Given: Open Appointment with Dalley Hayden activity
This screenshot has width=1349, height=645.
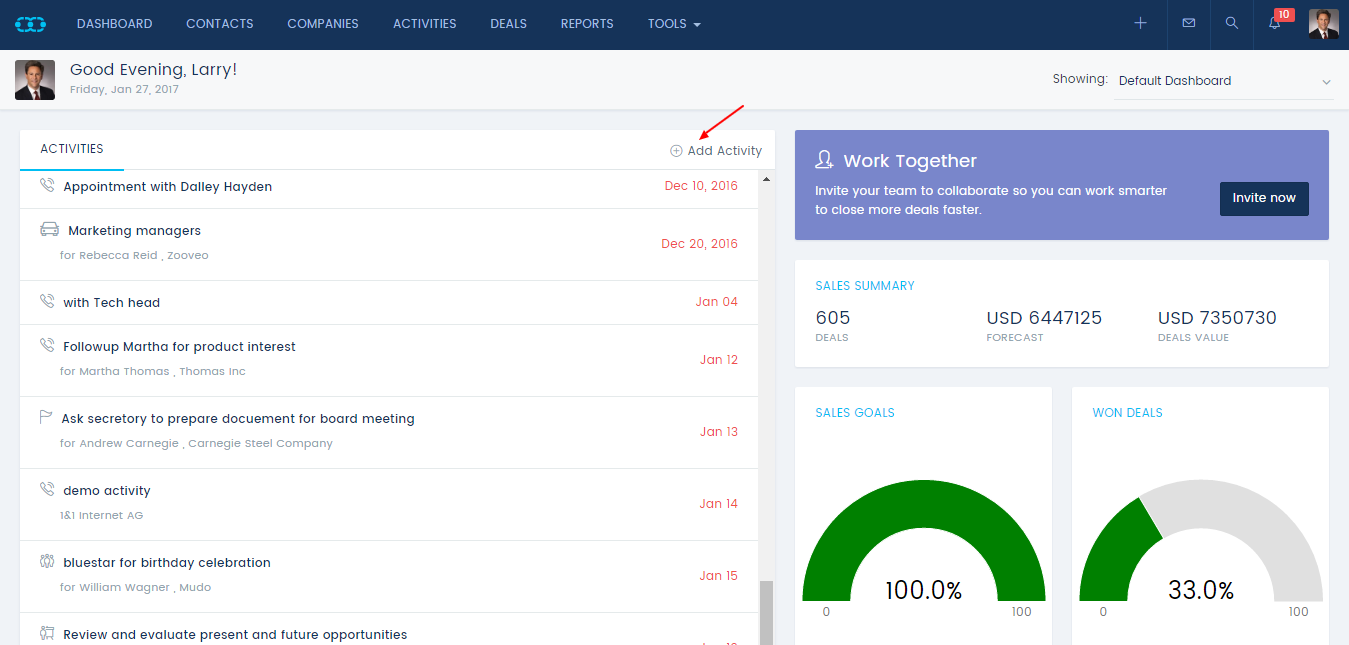Looking at the screenshot, I should tap(168, 187).
